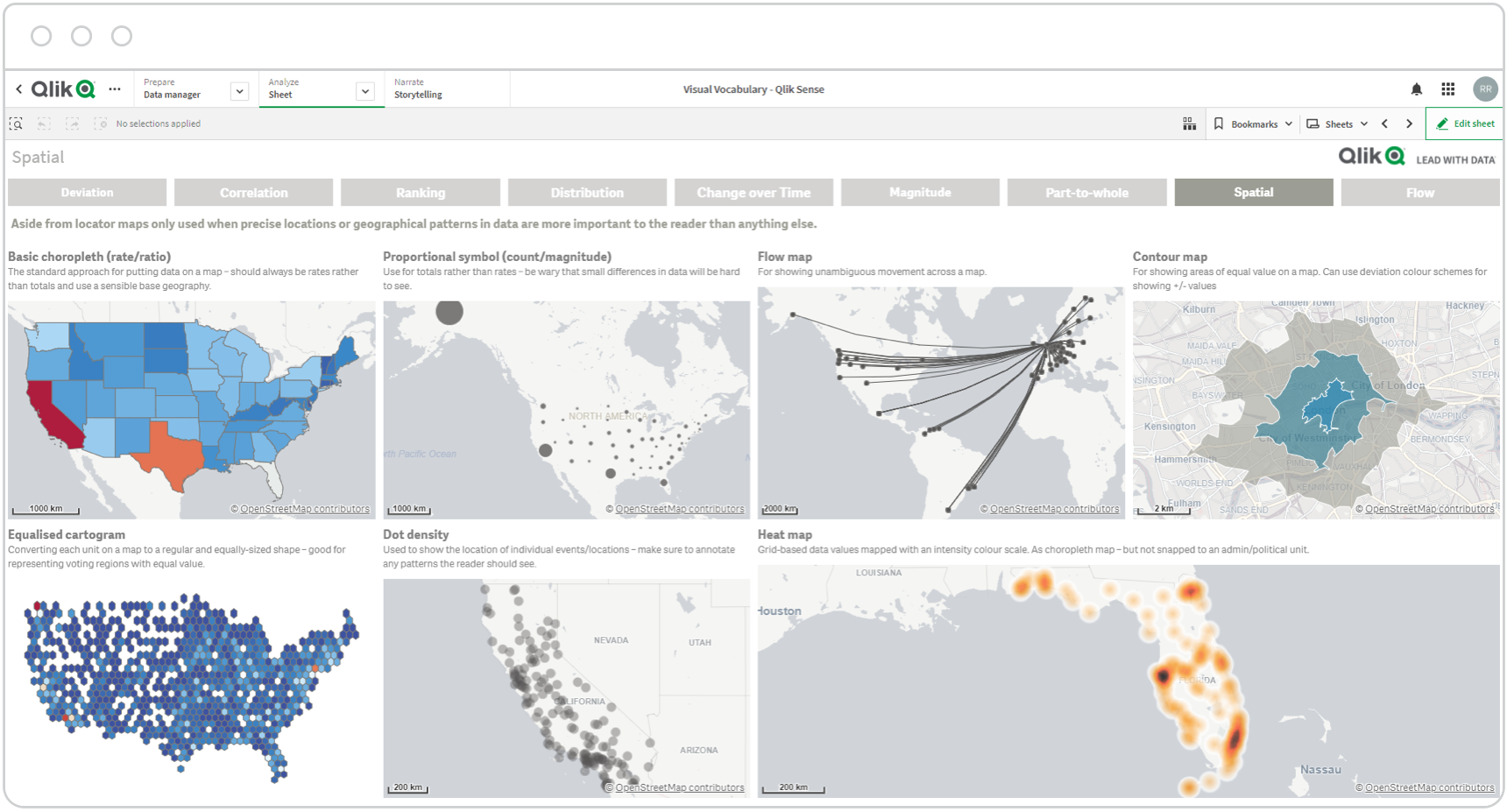Click the Heat map chart title

(x=785, y=534)
